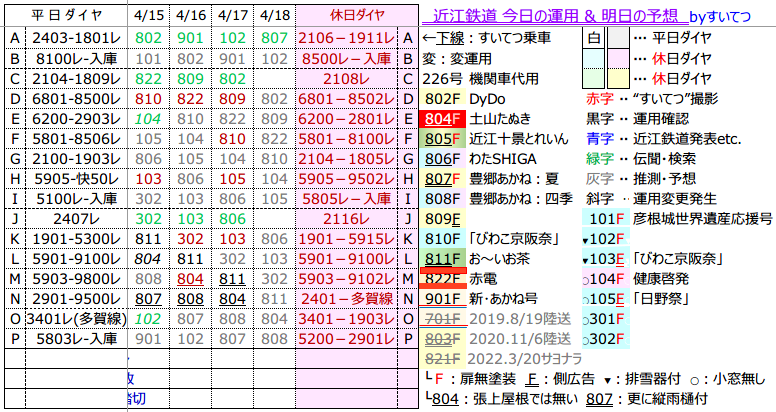
Task: Select the red 804F legend cell
Action: point(442,119)
